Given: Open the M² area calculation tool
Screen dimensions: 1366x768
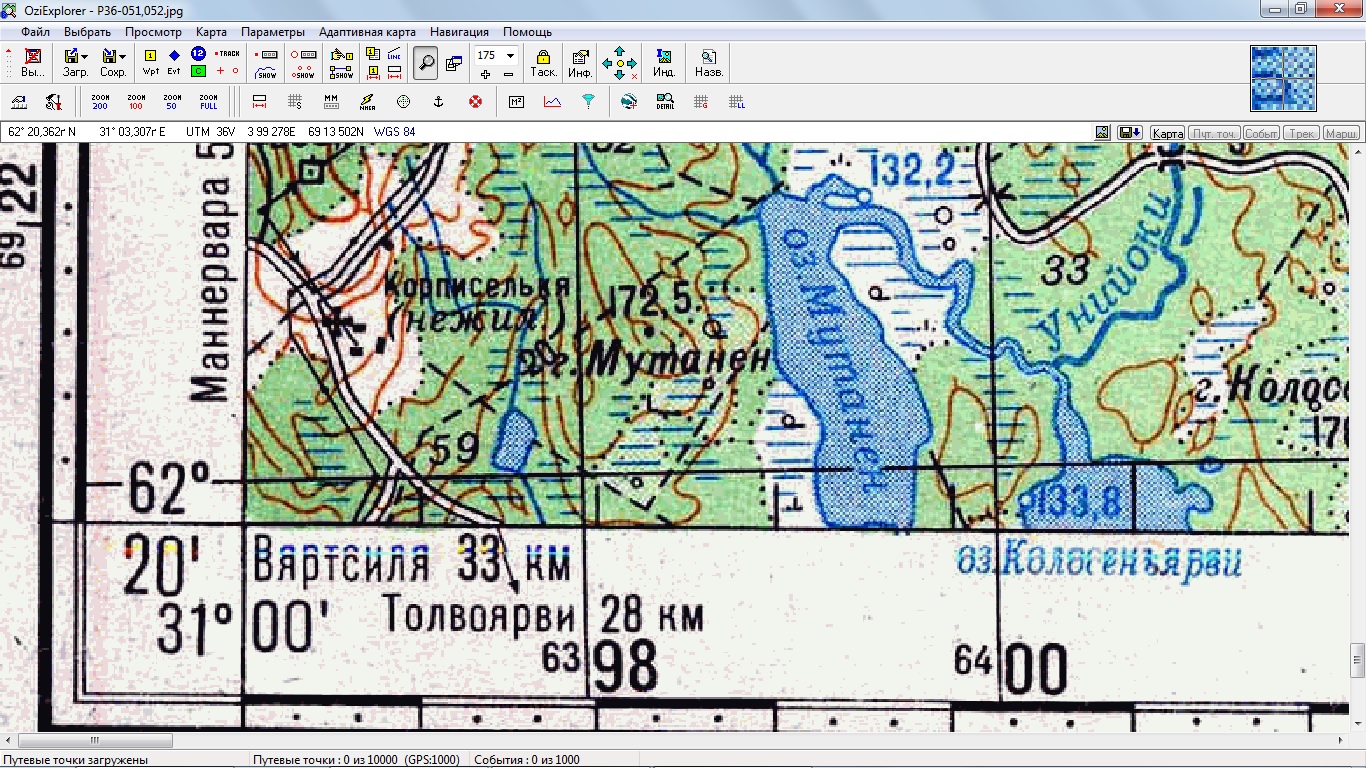Looking at the screenshot, I should (517, 102).
